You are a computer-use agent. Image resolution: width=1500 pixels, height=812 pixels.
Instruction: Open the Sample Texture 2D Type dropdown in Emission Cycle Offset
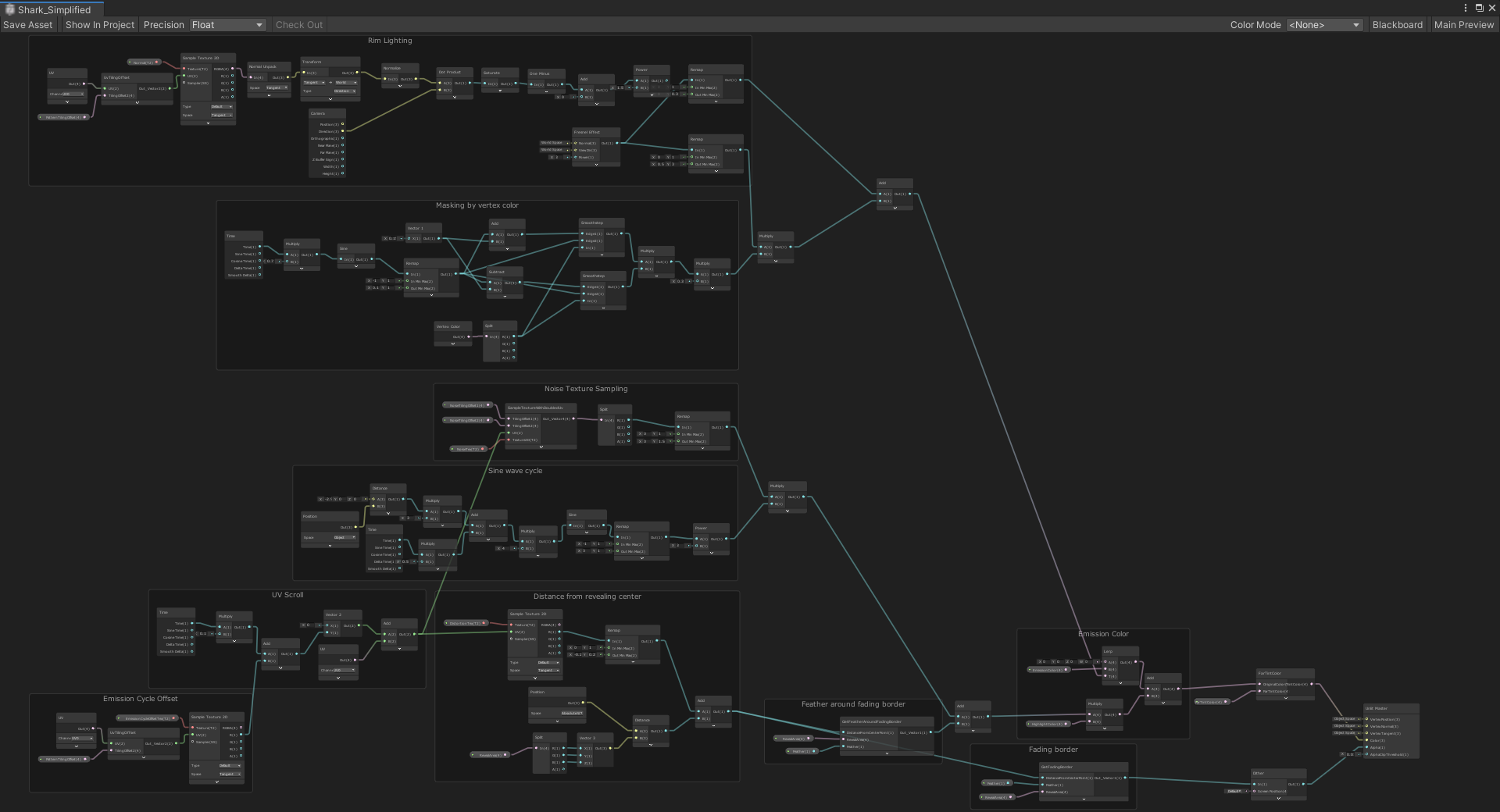point(230,765)
